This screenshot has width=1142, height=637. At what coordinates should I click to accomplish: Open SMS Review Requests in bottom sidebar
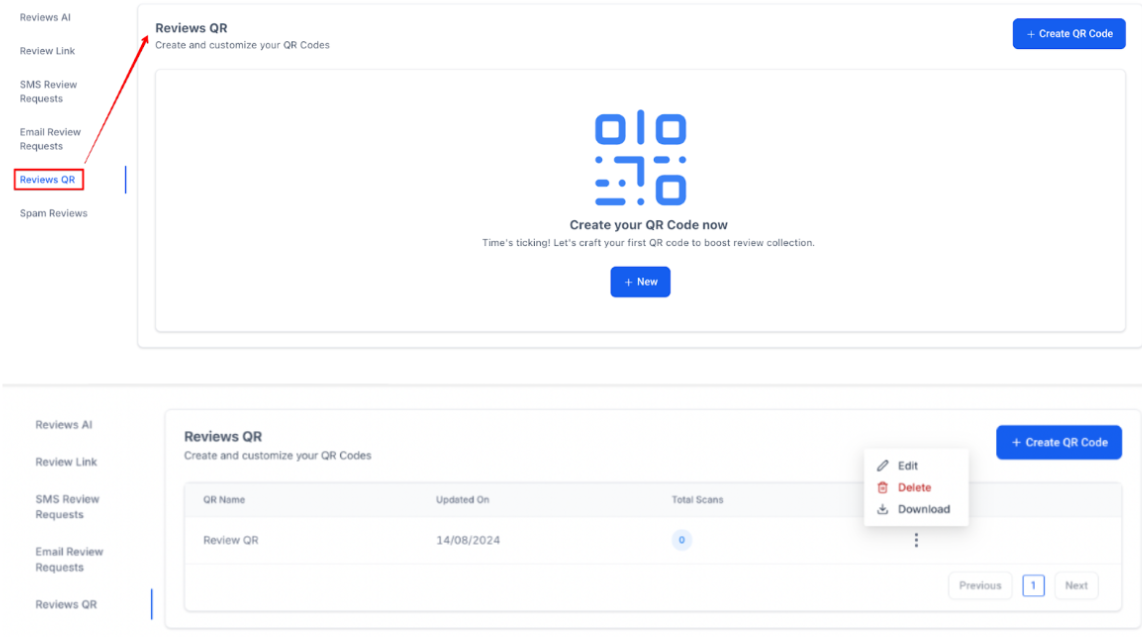click(x=67, y=507)
